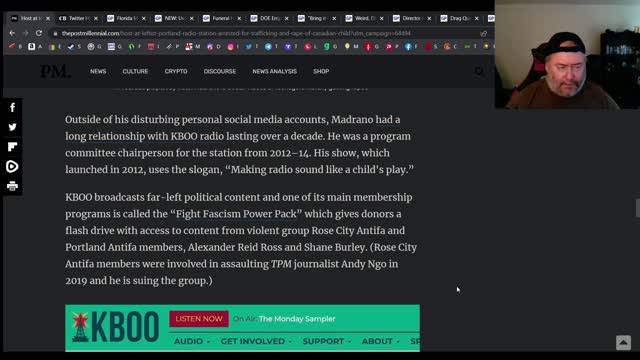This screenshot has width=640, height=360.
Task: Expand the GET INVOLVED dropdown
Action: 256,341
